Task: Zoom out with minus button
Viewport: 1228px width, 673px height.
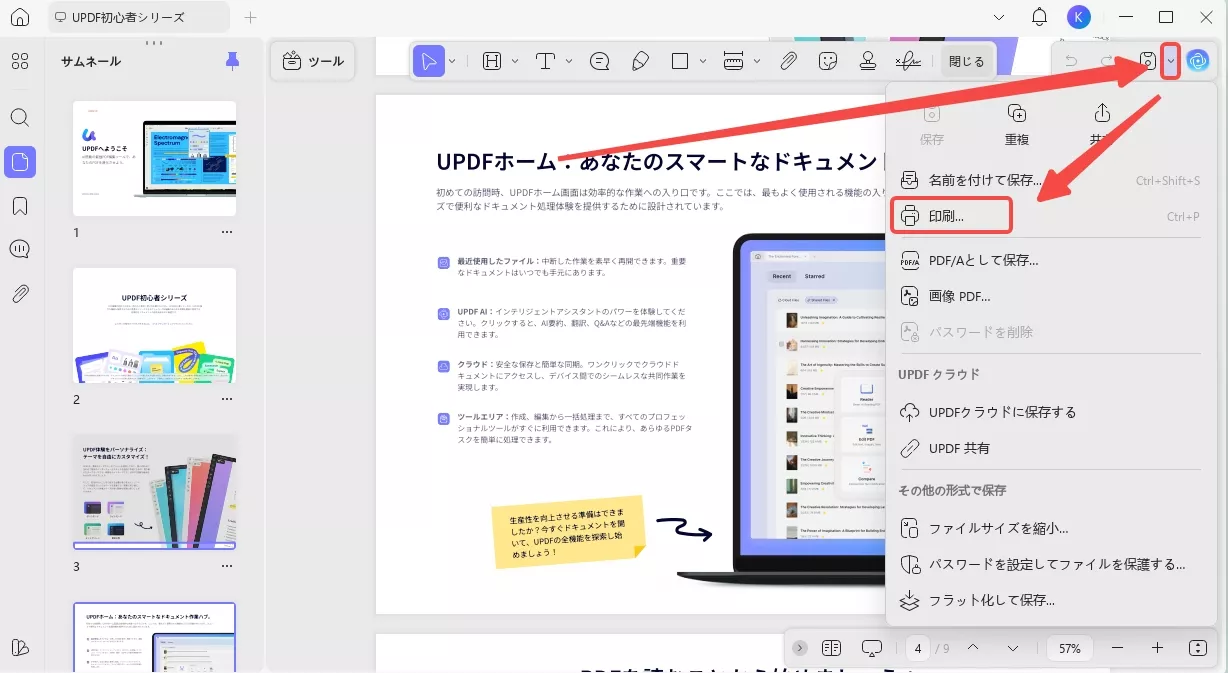Action: pyautogui.click(x=1117, y=648)
